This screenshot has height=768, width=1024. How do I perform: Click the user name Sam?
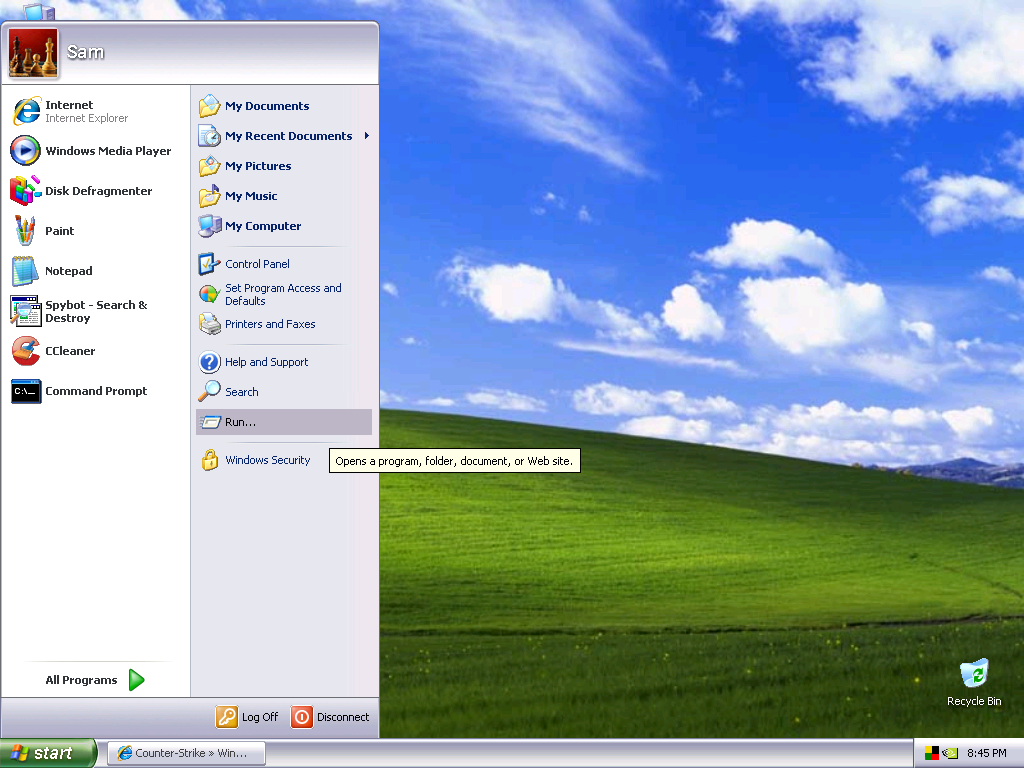click(86, 52)
